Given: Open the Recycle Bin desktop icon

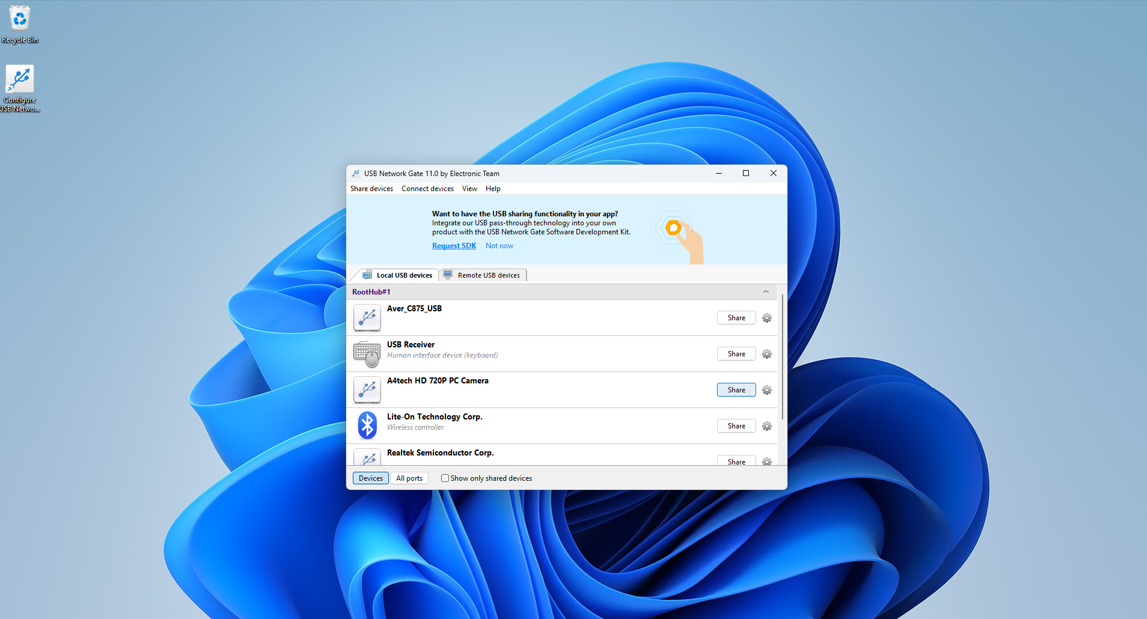Looking at the screenshot, I should click(x=20, y=24).
